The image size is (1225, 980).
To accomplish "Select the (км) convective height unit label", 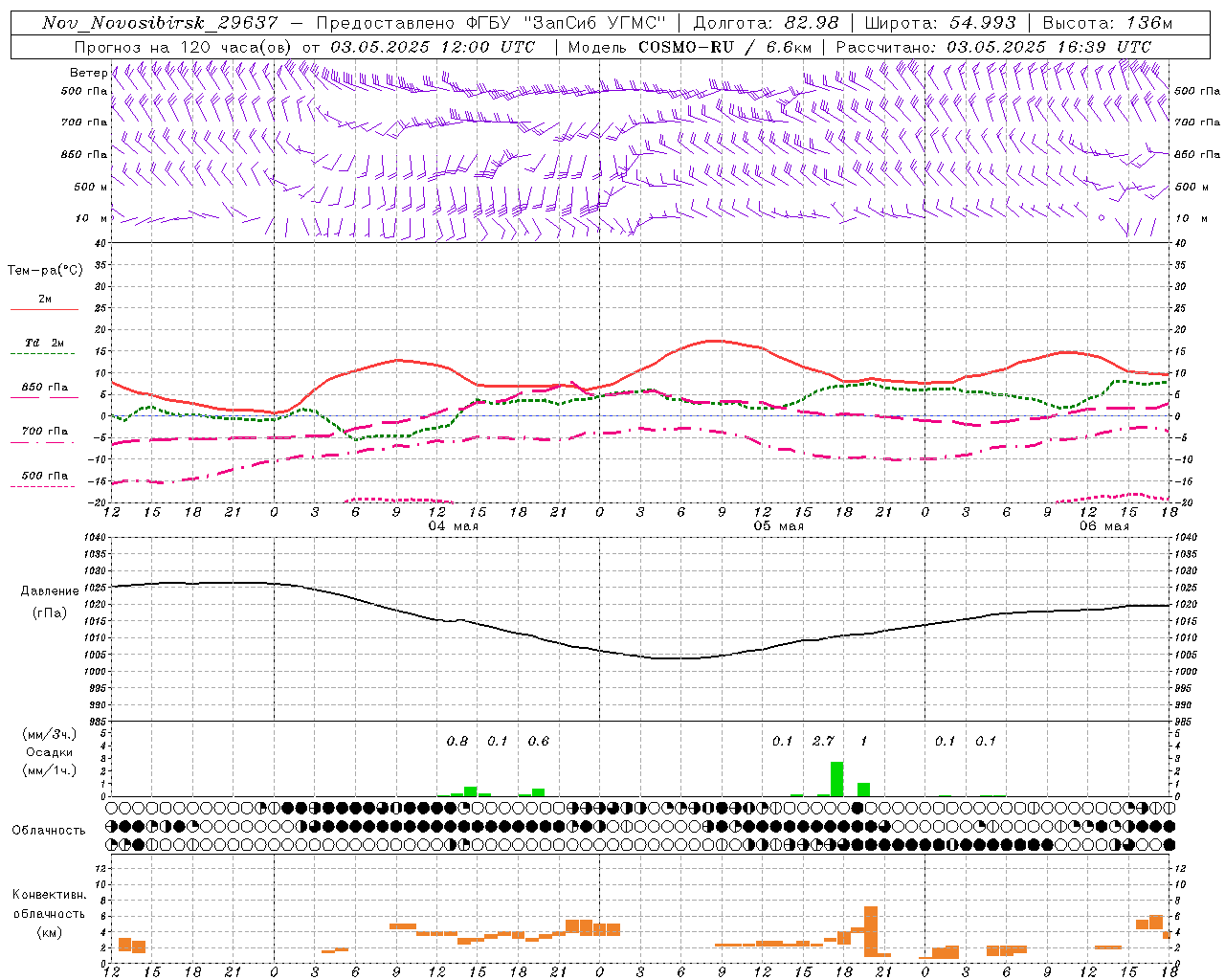I will (x=49, y=931).
